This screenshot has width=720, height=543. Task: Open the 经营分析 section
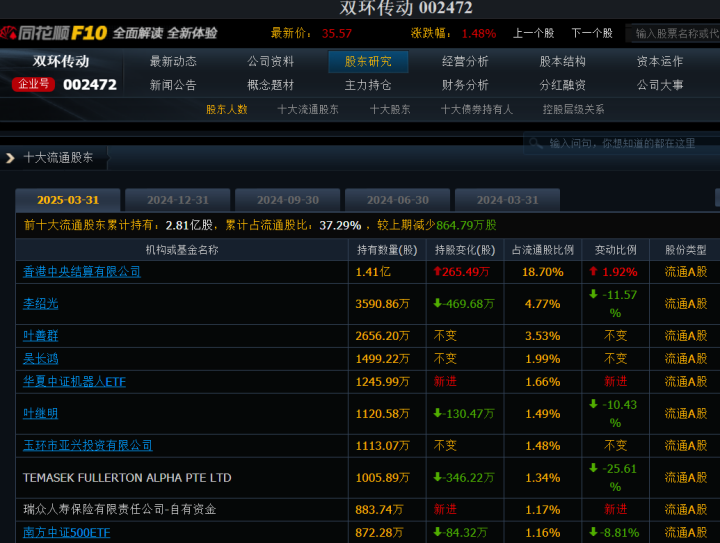465,62
